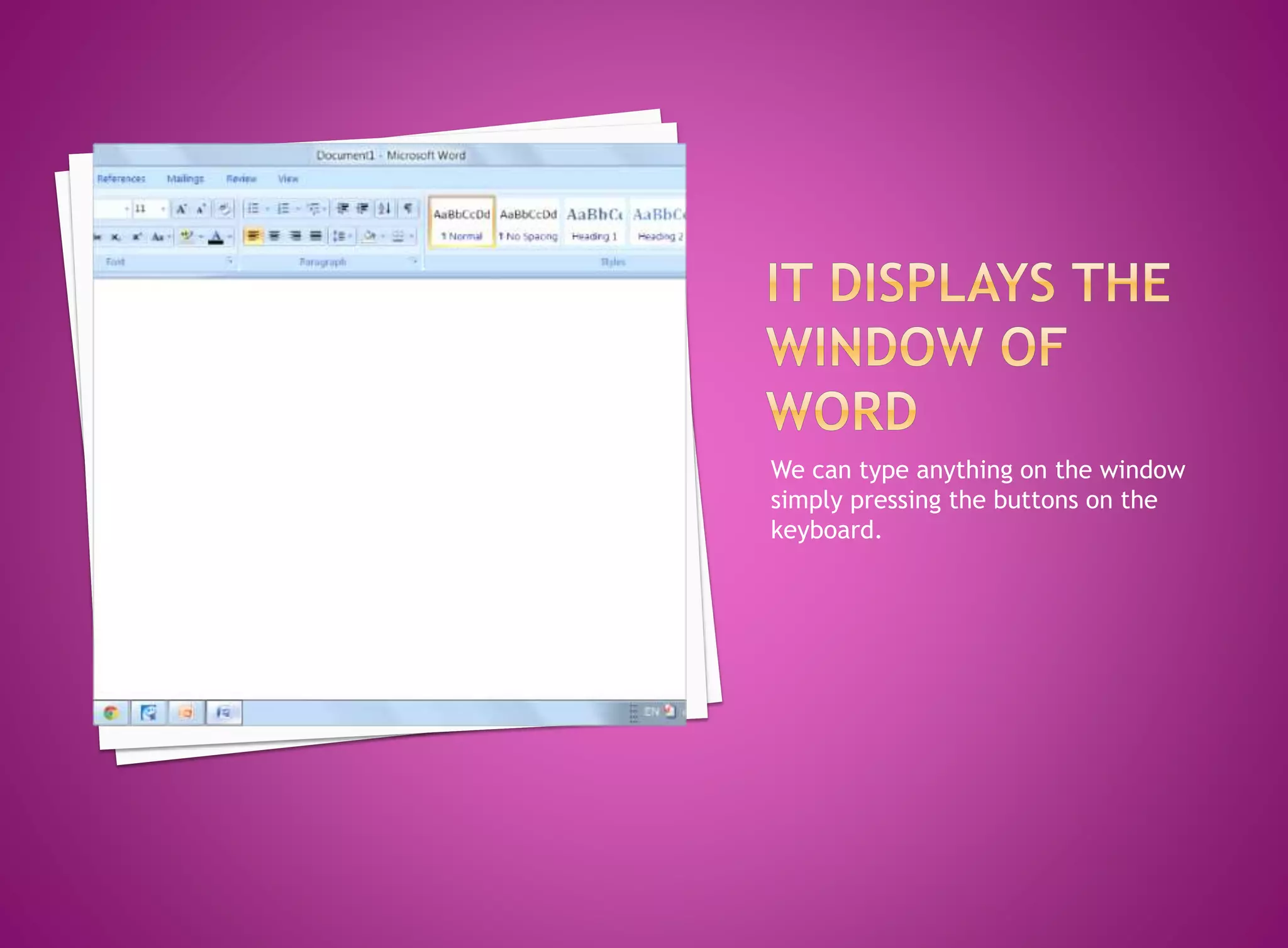The height and width of the screenshot is (948, 1288).
Task: Open borders dropdown arrow
Action: 411,236
